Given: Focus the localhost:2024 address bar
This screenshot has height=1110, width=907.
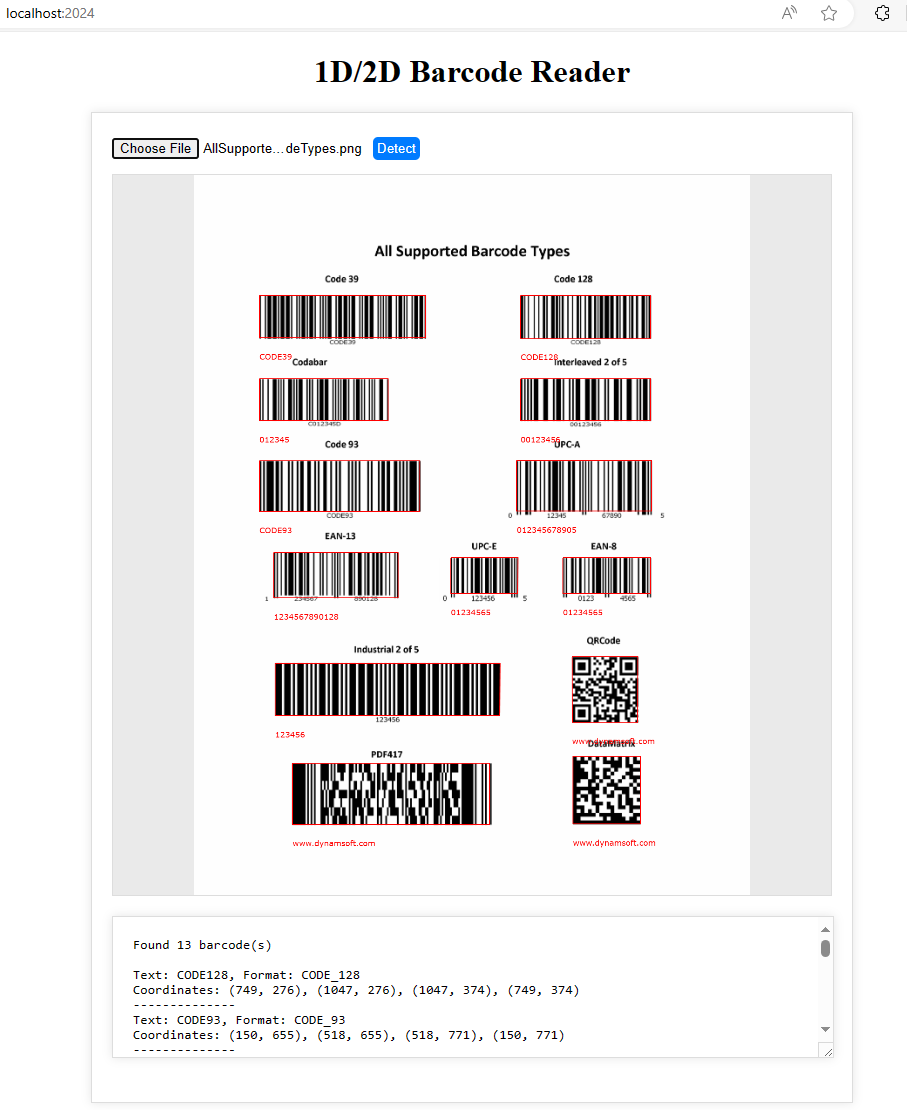Looking at the screenshot, I should (300, 13).
